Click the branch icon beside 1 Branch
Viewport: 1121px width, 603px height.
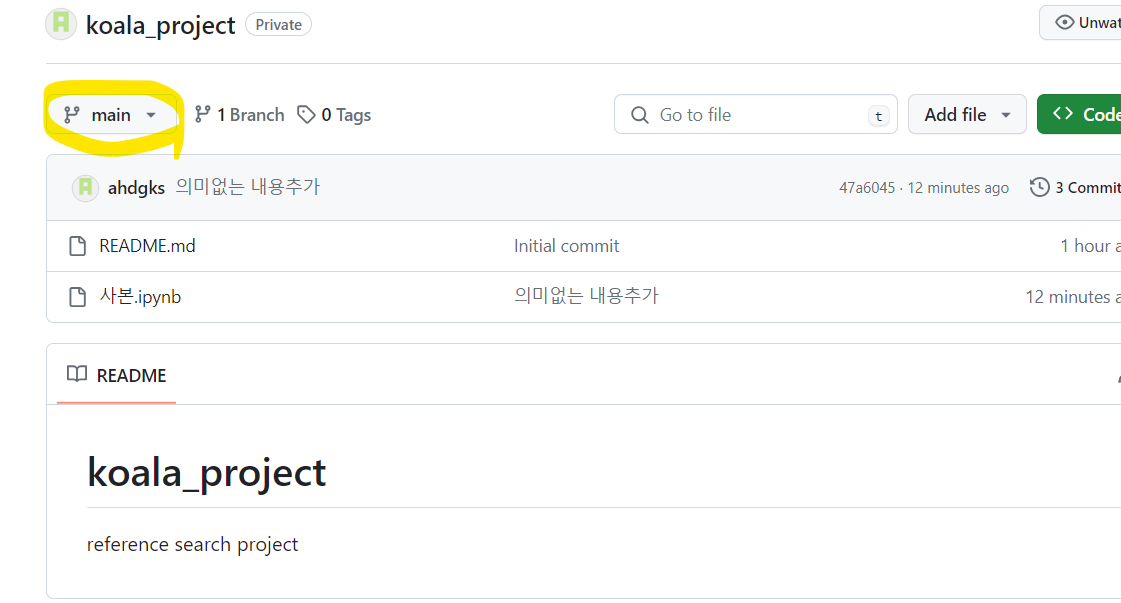coord(203,114)
